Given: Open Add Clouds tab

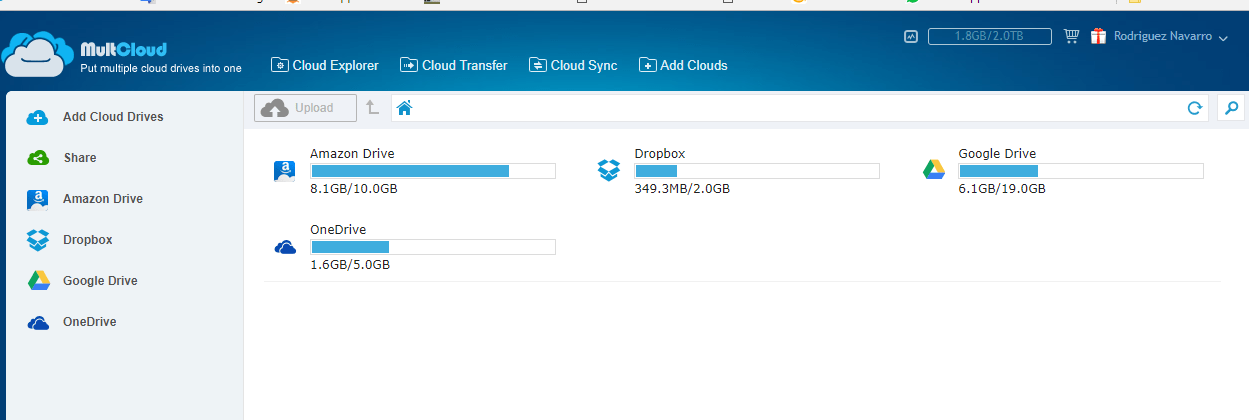Looking at the screenshot, I should pyautogui.click(x=683, y=65).
